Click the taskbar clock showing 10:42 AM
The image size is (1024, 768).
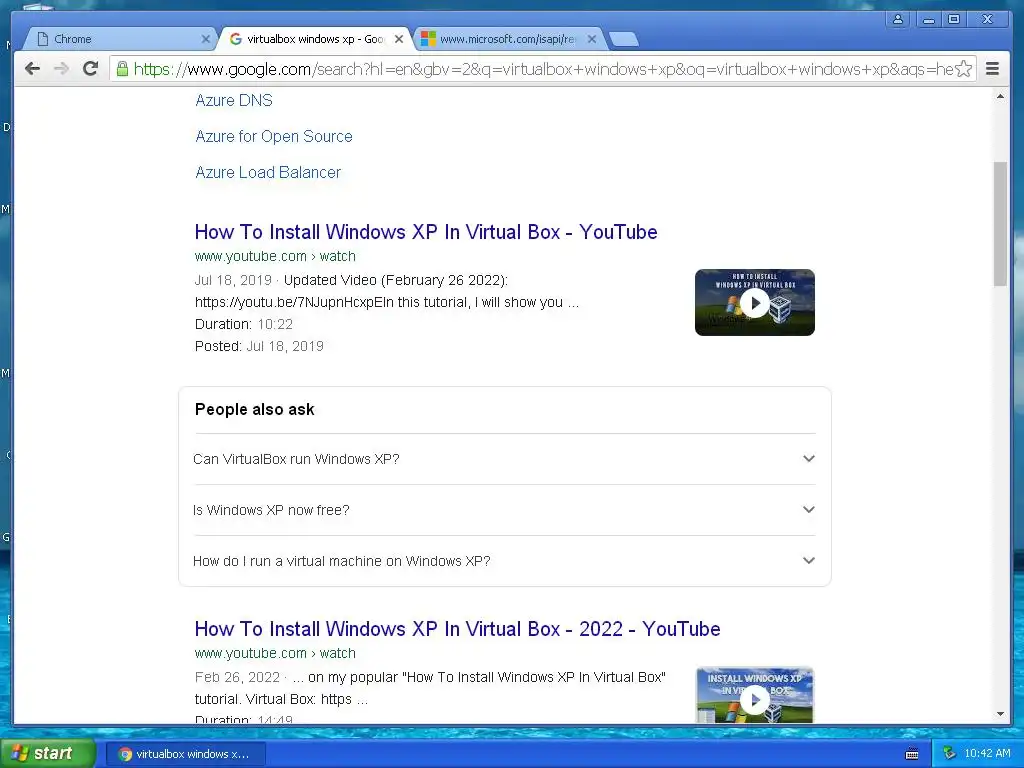tap(987, 754)
